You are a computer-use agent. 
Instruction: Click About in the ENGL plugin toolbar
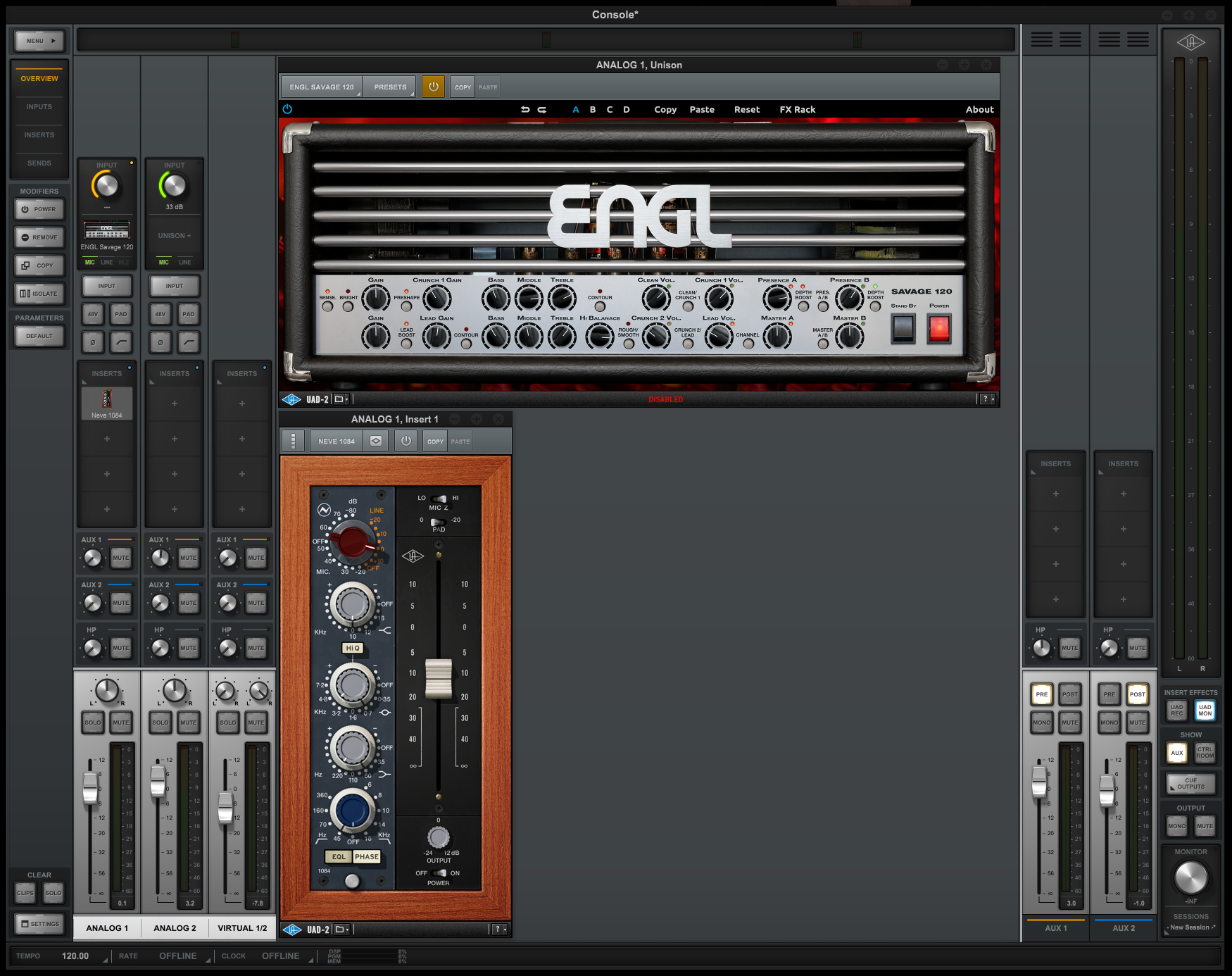pyautogui.click(x=980, y=109)
